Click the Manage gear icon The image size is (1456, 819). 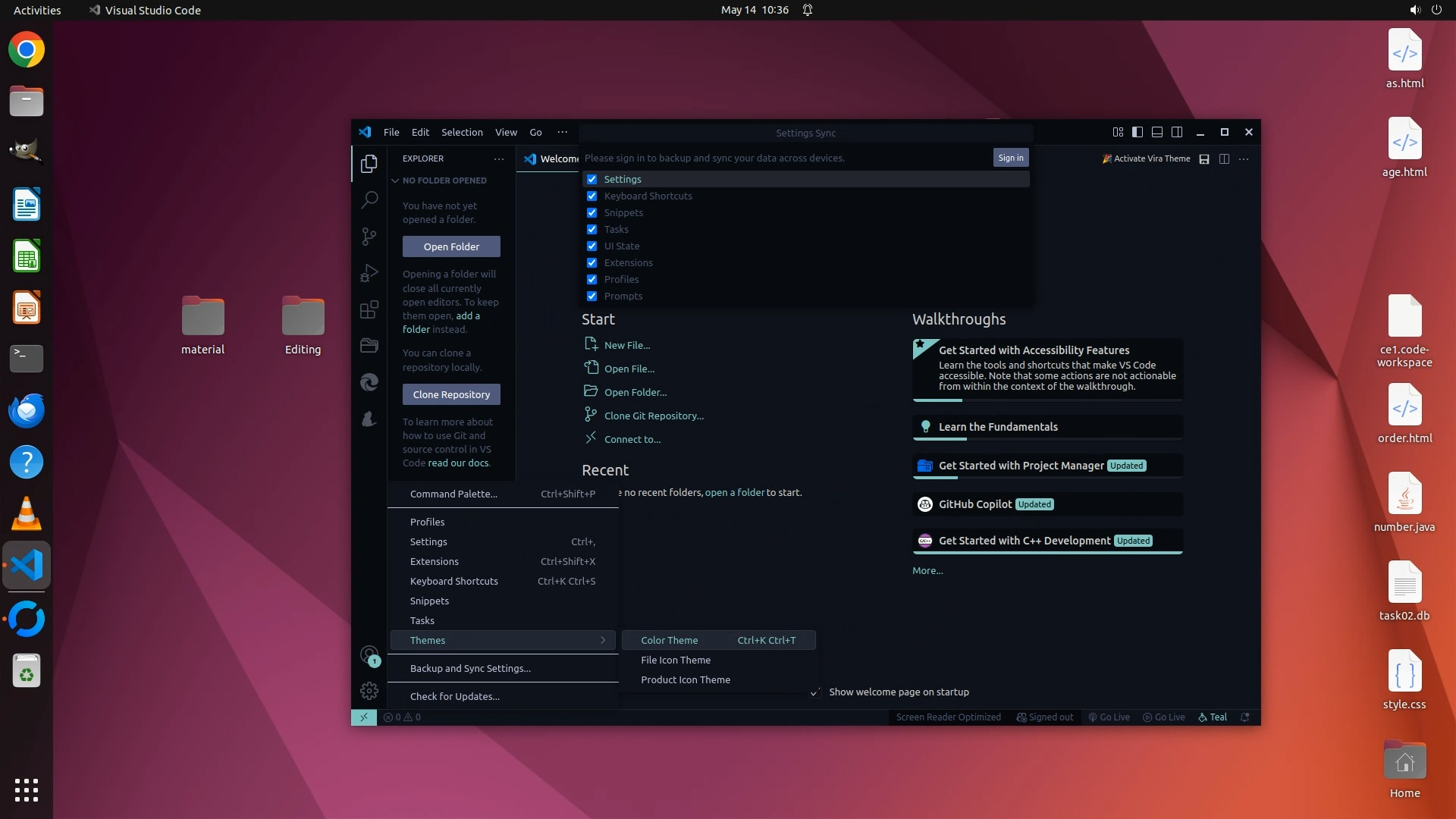click(x=369, y=691)
